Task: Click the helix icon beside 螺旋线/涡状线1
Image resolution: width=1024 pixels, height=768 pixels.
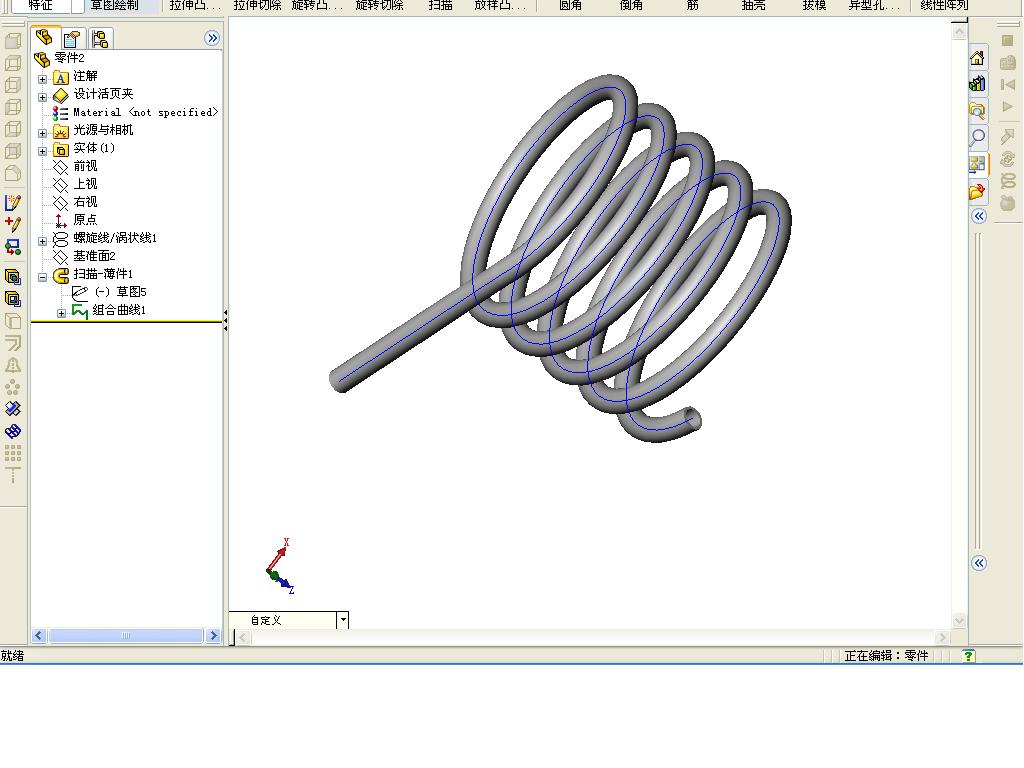Action: coord(60,239)
